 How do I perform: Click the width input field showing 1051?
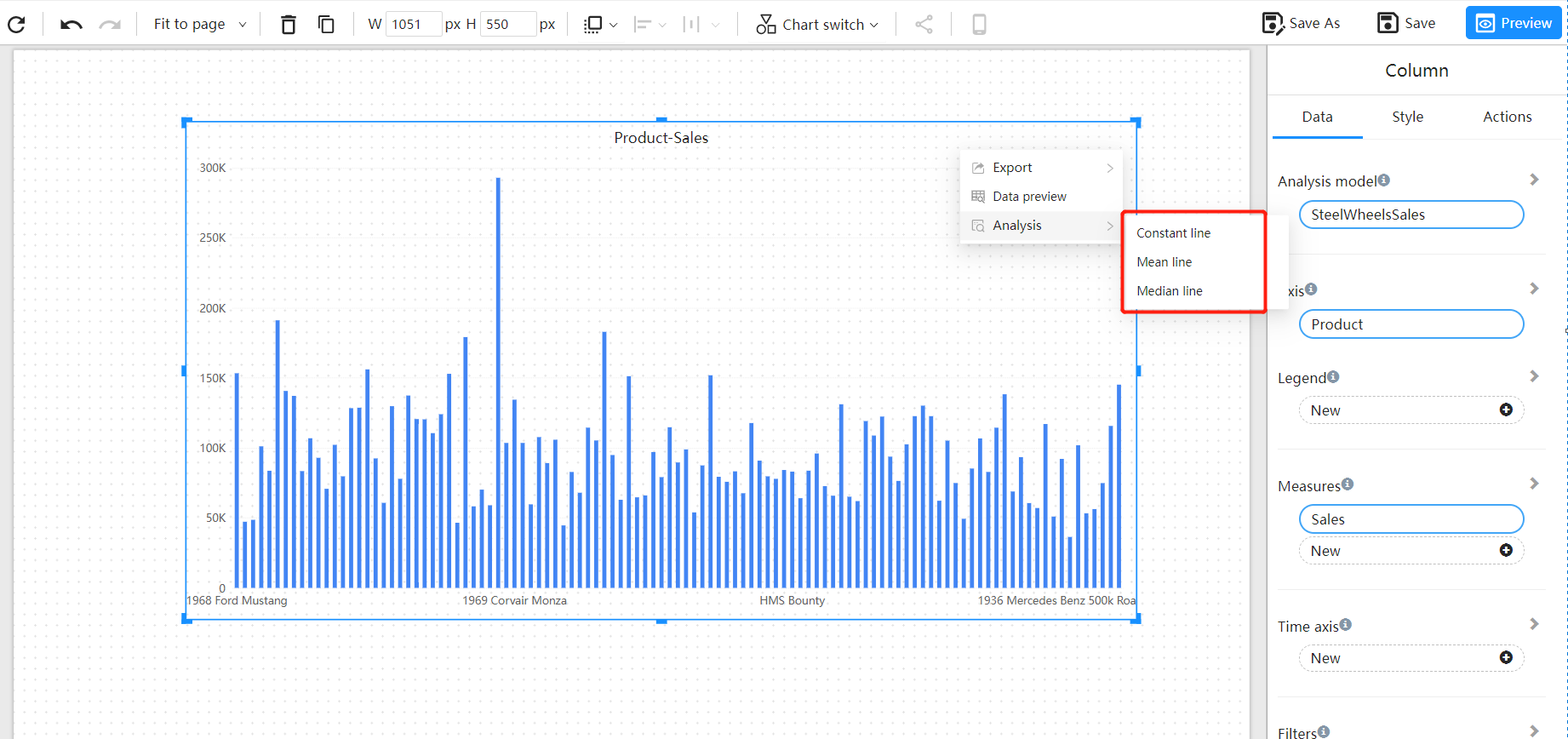pos(414,24)
